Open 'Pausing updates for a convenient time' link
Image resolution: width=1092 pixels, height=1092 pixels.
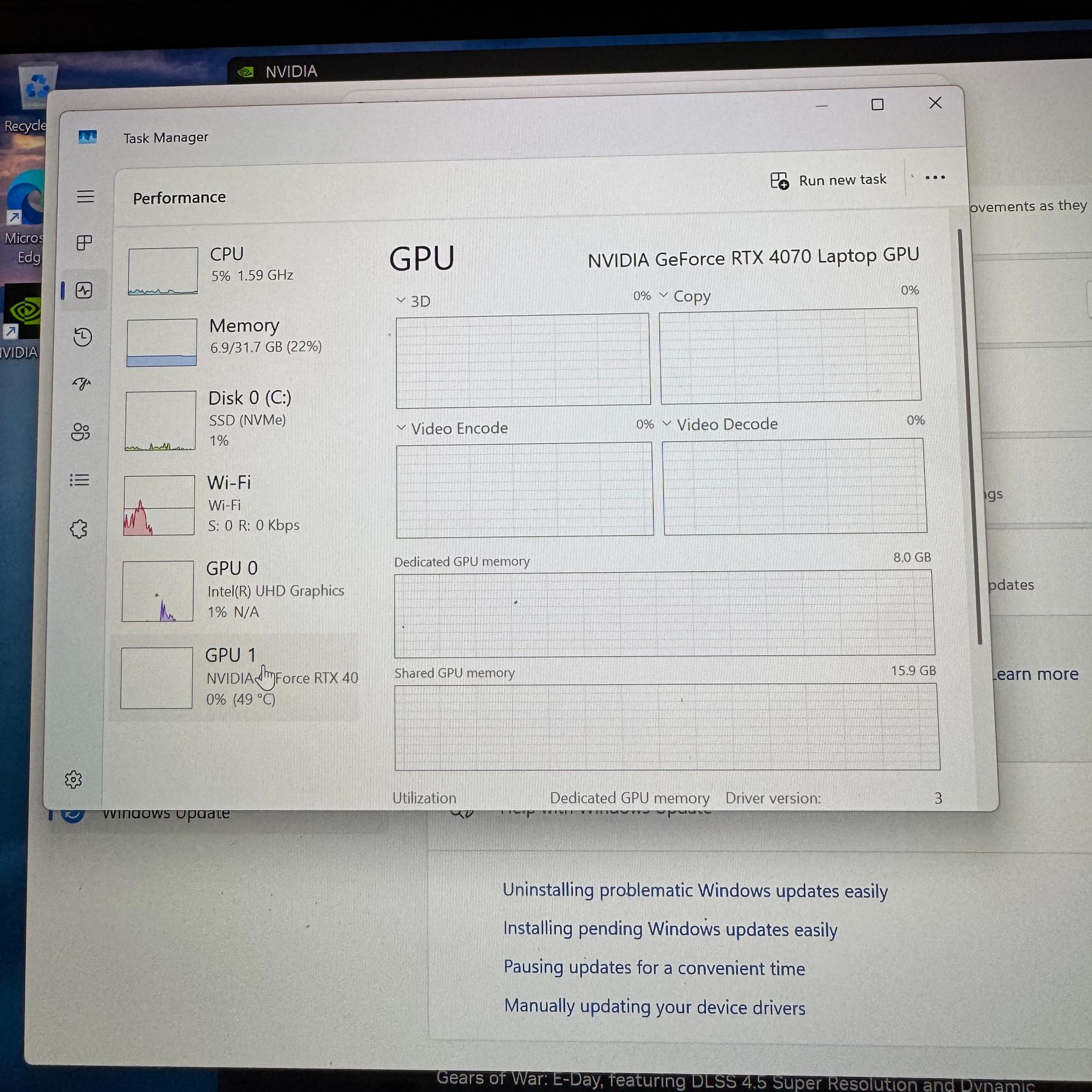click(654, 968)
